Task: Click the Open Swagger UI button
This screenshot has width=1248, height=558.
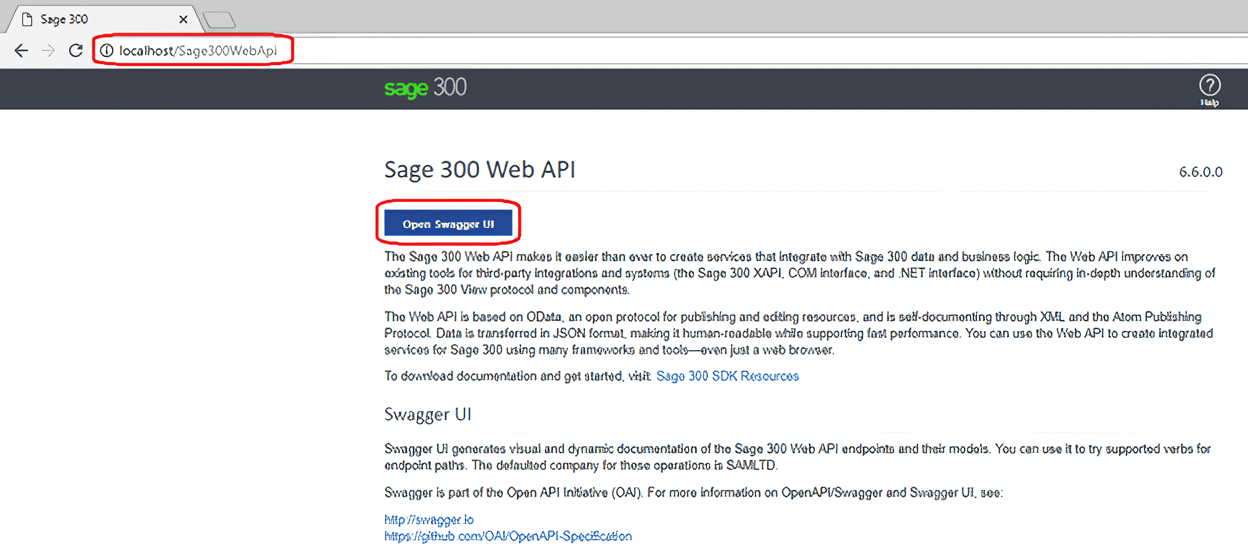Action: pos(448,224)
